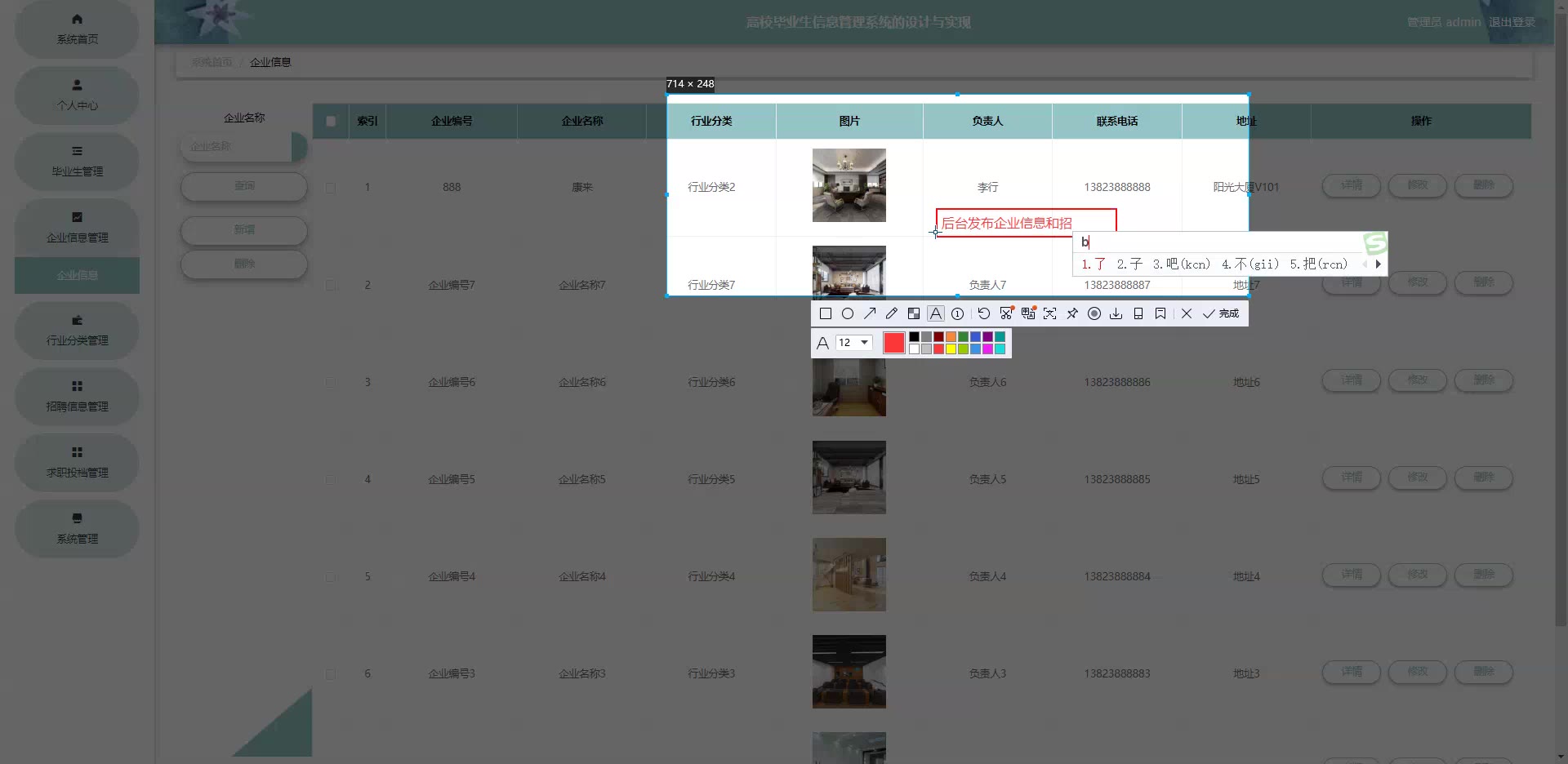The image size is (1568, 764).
Task: Click the undo icon in screenshot toolbar
Action: [983, 313]
